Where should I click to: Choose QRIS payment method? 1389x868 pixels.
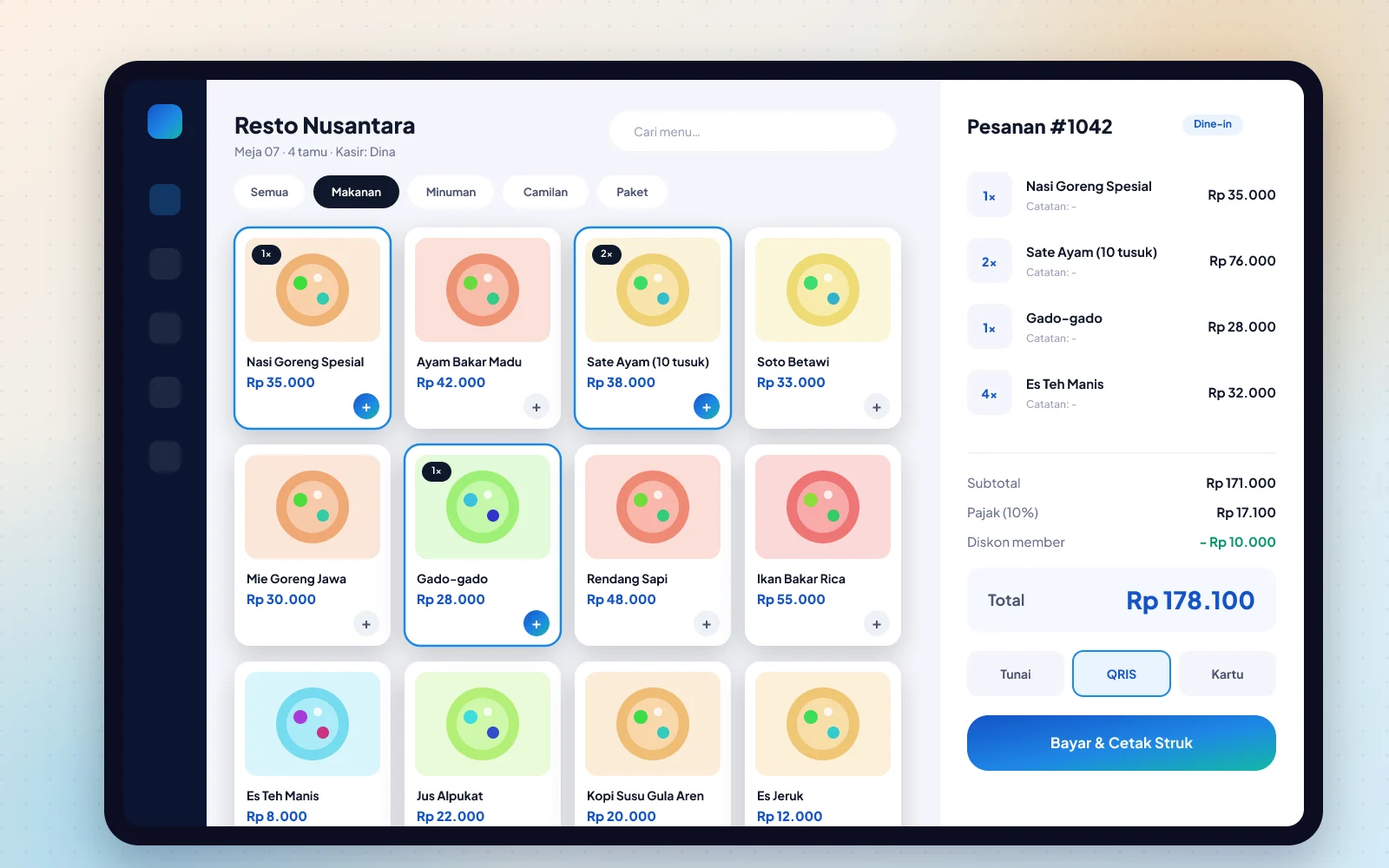(x=1122, y=674)
